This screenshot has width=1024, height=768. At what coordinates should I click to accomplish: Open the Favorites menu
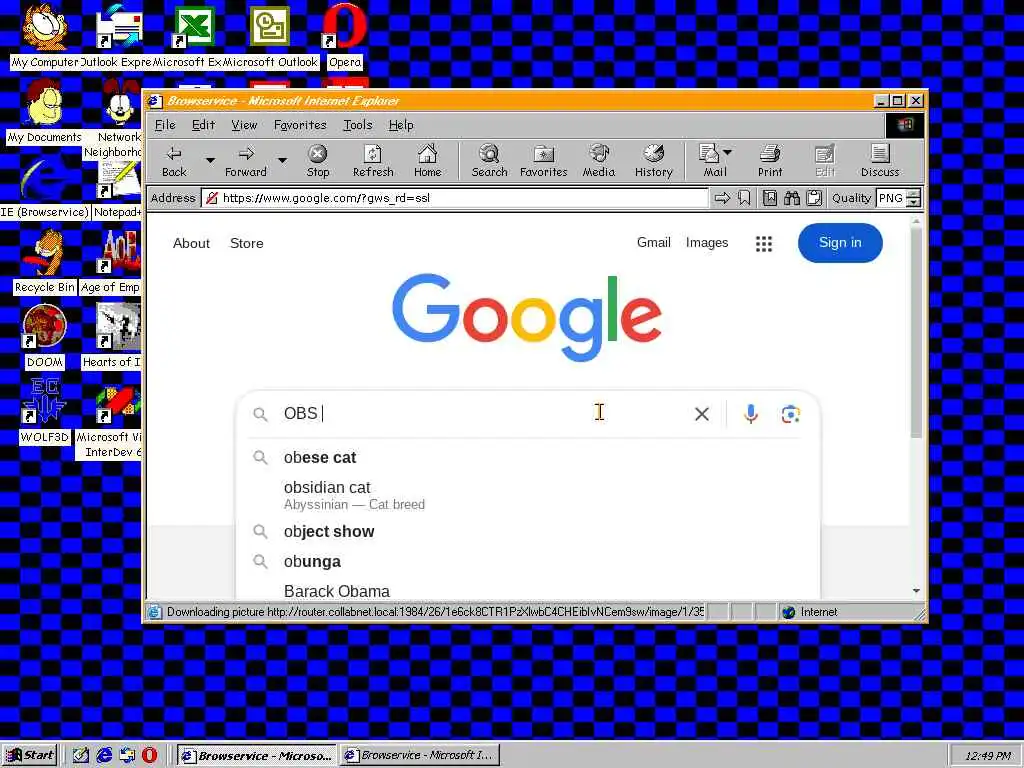(x=300, y=125)
